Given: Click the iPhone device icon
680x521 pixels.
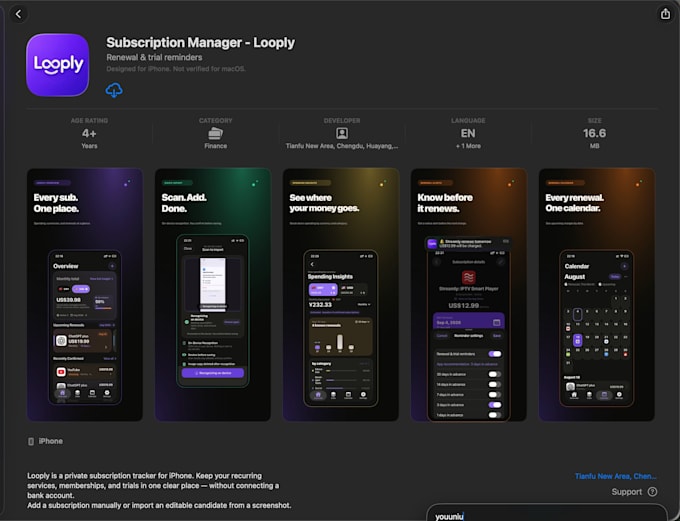Looking at the screenshot, I should 31,441.
